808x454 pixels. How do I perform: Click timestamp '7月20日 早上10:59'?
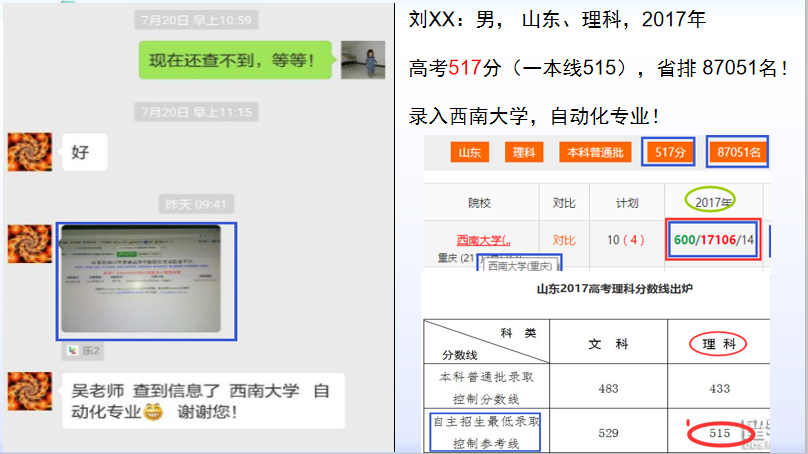pos(196,20)
